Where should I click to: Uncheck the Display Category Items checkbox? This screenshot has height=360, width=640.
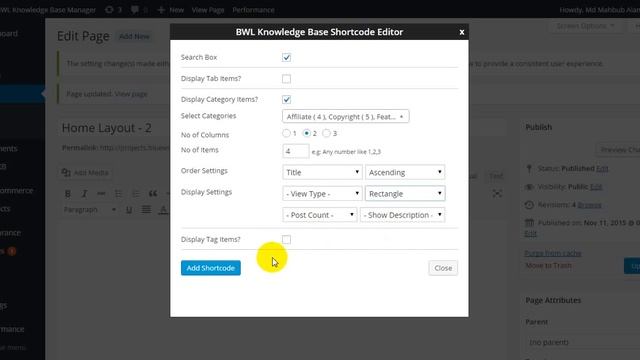pos(287,100)
